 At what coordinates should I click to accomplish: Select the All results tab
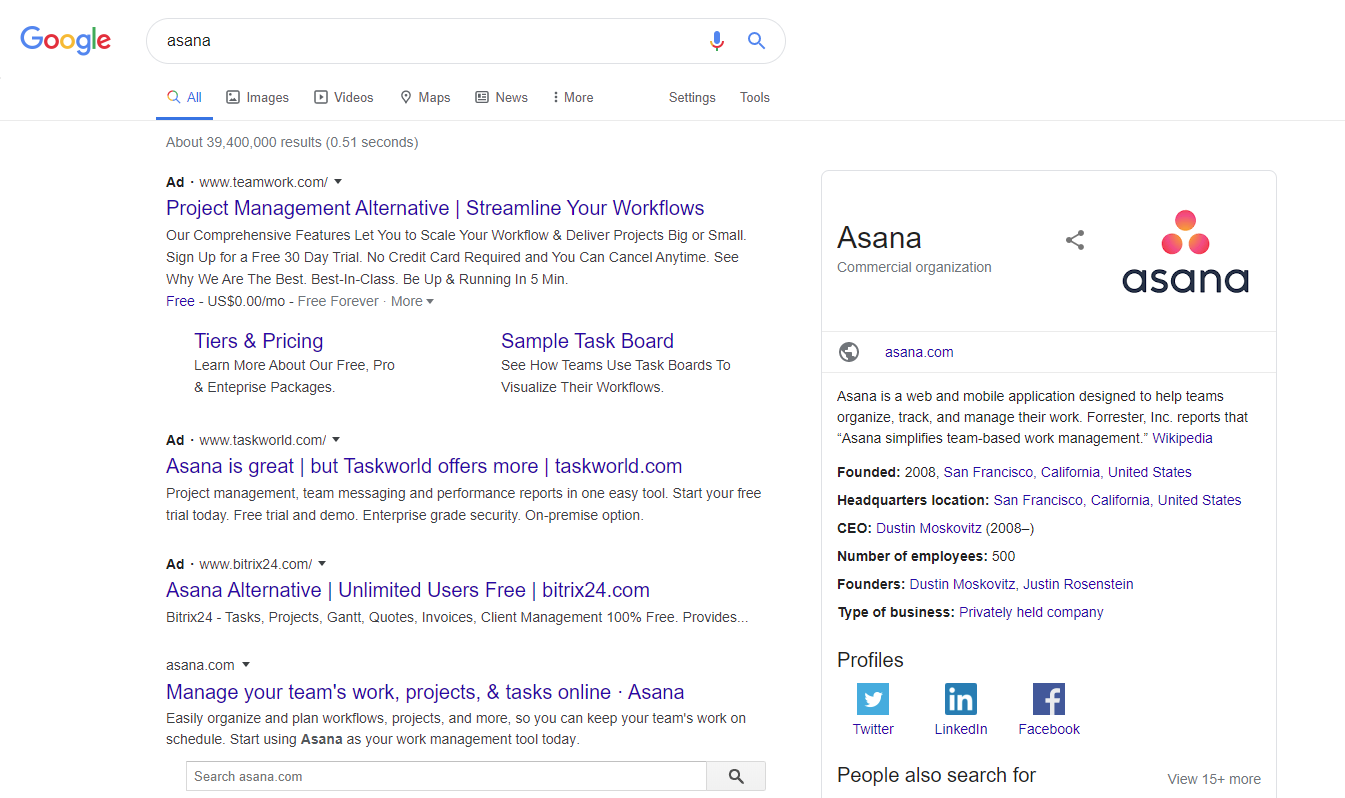[x=185, y=97]
